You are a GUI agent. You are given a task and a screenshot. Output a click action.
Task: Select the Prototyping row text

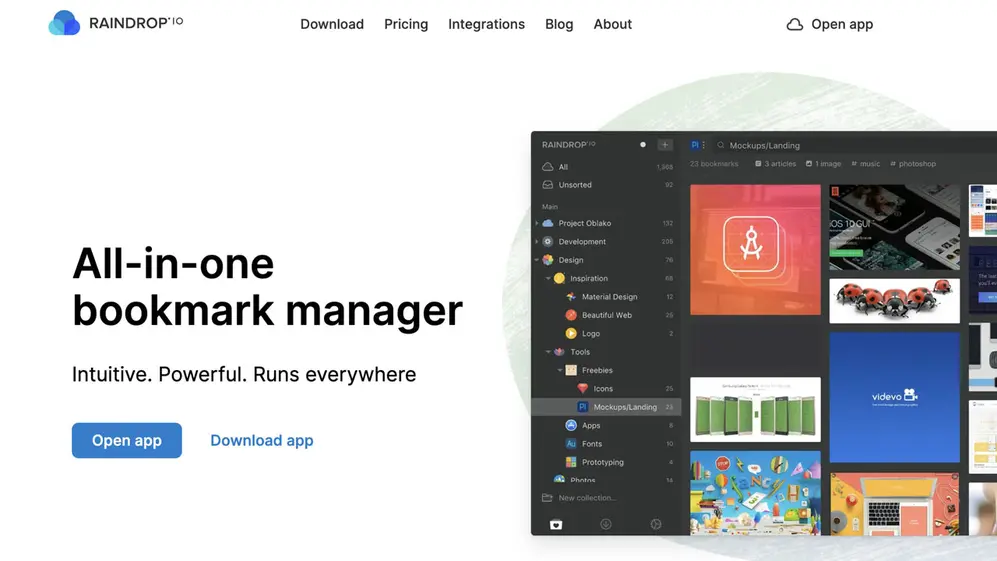click(x=603, y=462)
